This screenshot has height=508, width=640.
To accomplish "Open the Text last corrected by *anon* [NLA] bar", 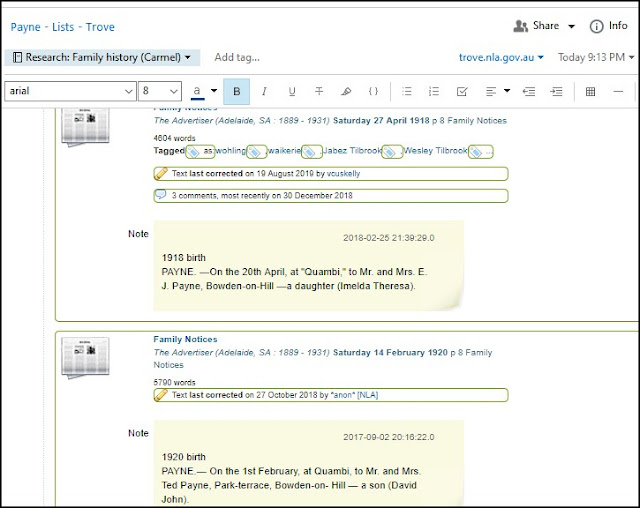I will click(x=331, y=395).
